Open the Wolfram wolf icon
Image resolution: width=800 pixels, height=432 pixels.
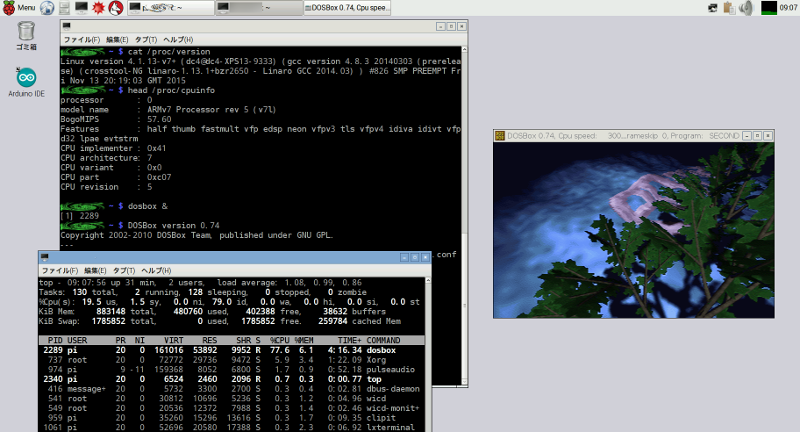[116, 8]
